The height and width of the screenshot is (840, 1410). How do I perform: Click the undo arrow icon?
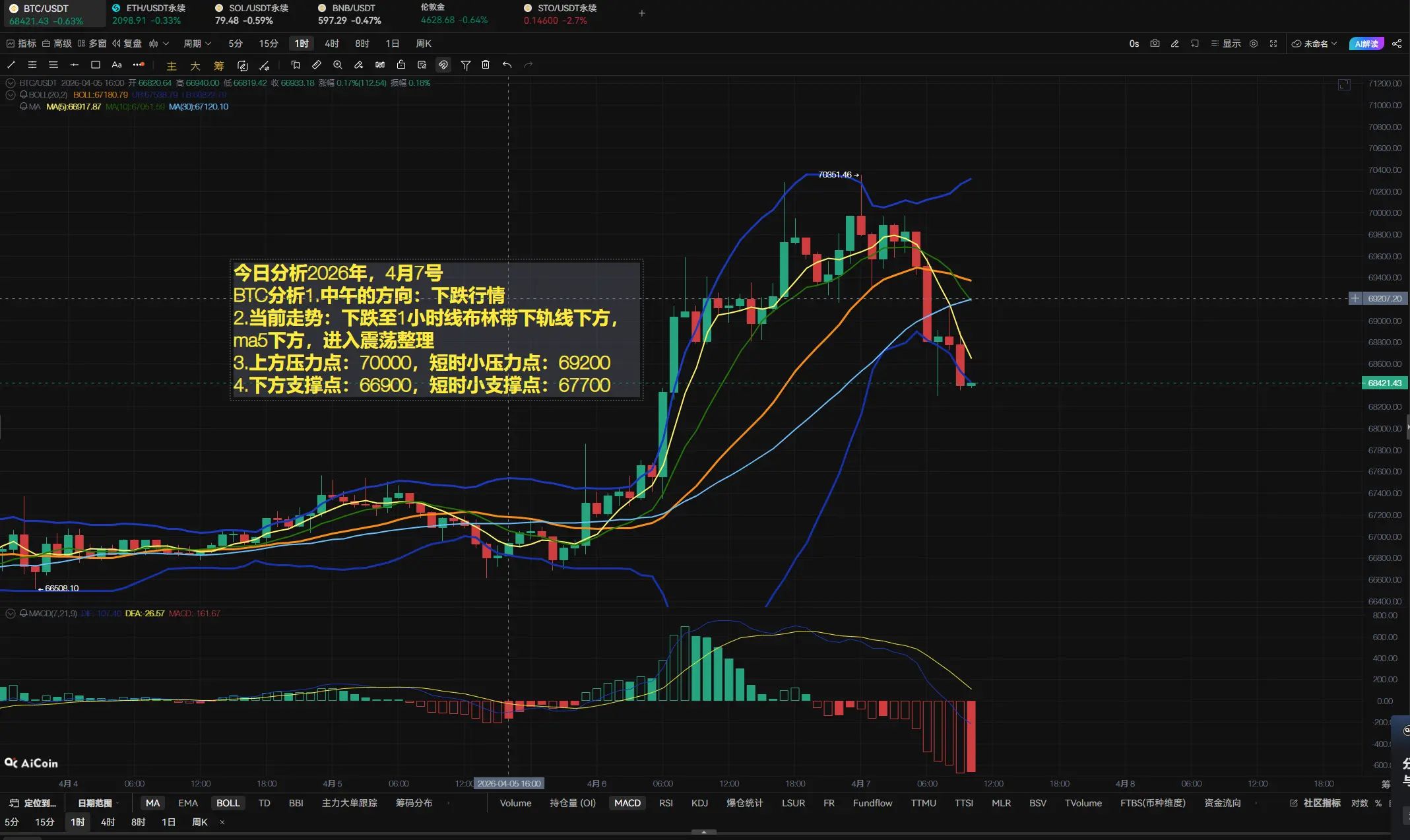point(507,65)
